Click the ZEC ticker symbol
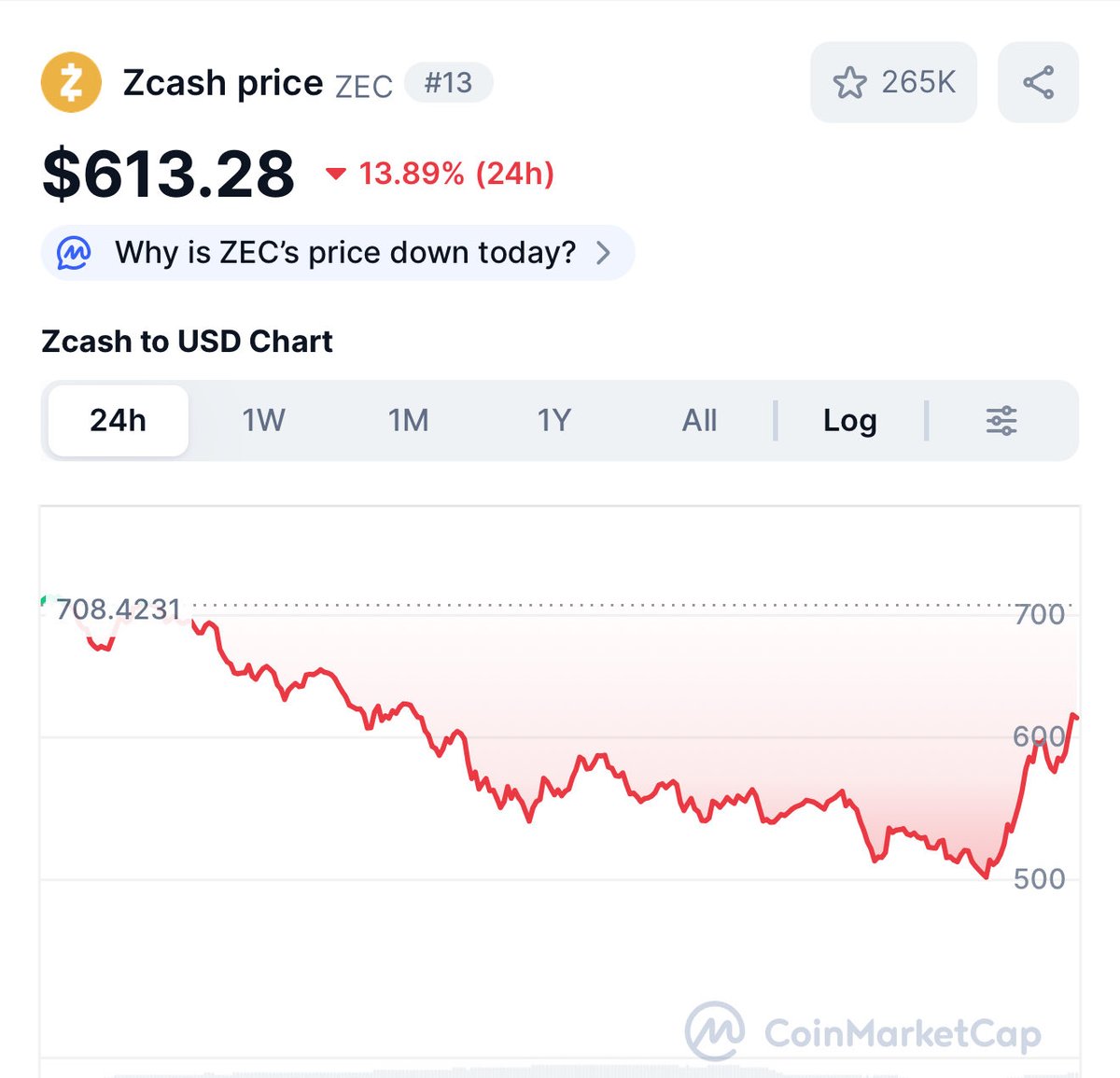 [364, 86]
